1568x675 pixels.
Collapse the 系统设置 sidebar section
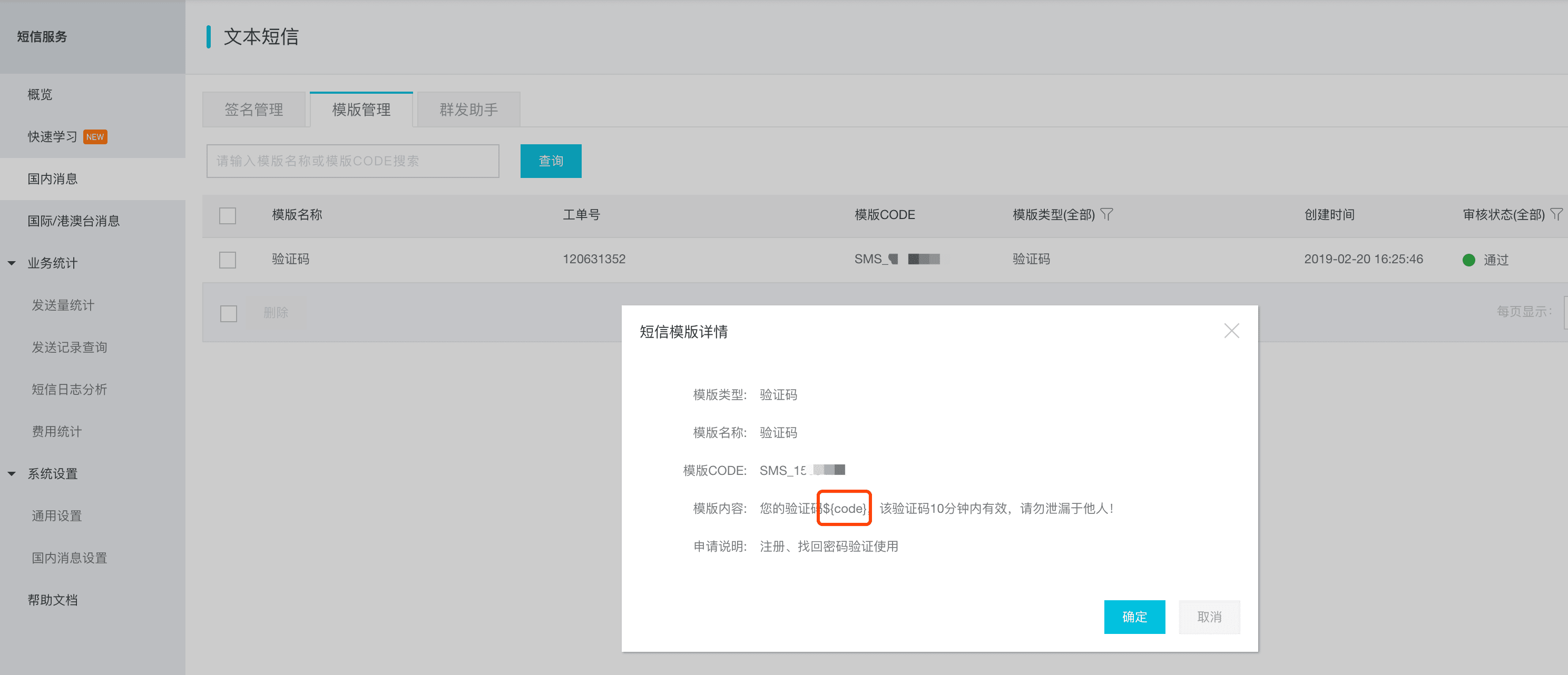point(12,474)
